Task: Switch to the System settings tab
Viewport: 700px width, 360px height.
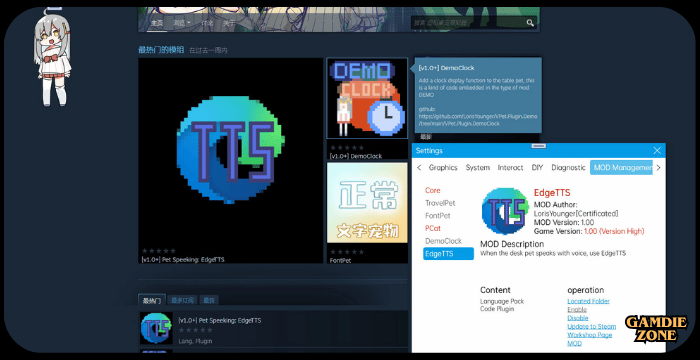Action: pyautogui.click(x=478, y=167)
